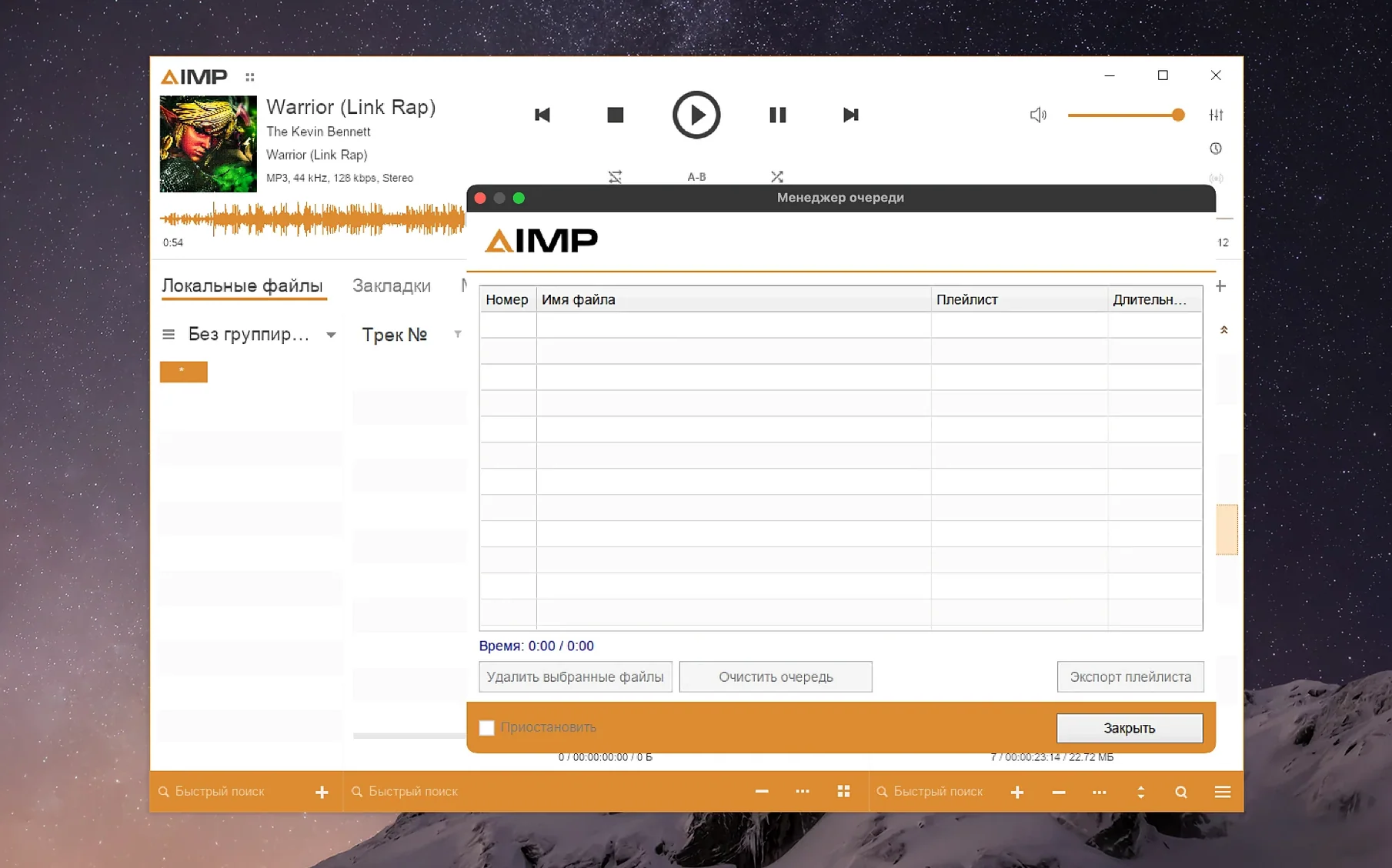Open playlist sorting arrows icon
This screenshot has width=1392, height=868.
pyautogui.click(x=1140, y=792)
